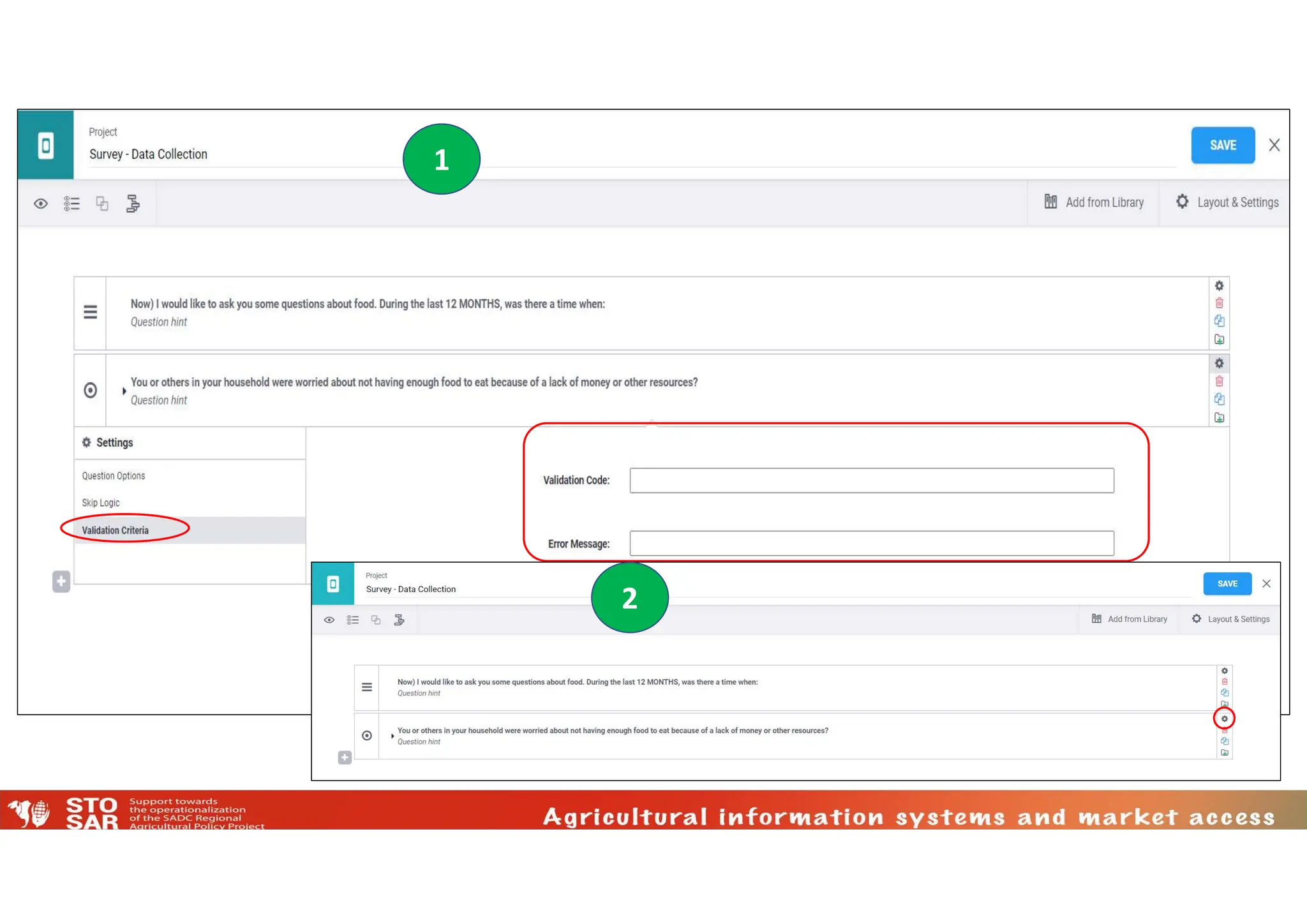The image size is (1307, 924).
Task: Open Layout & Settings panel
Action: click(x=1227, y=202)
